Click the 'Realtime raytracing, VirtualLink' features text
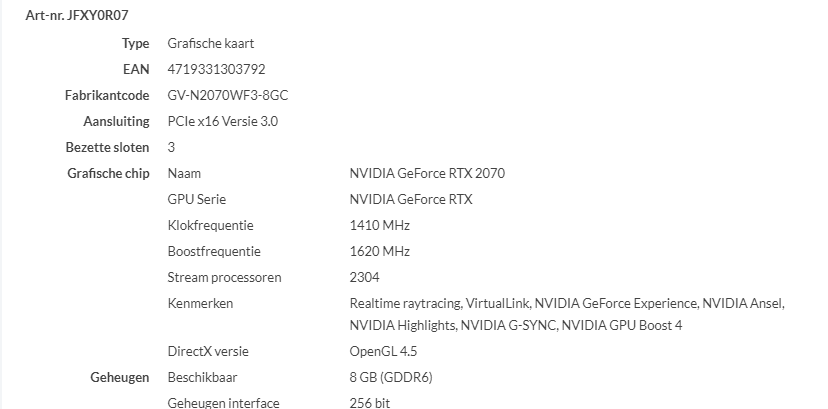This screenshot has width=828, height=409. [x=440, y=303]
